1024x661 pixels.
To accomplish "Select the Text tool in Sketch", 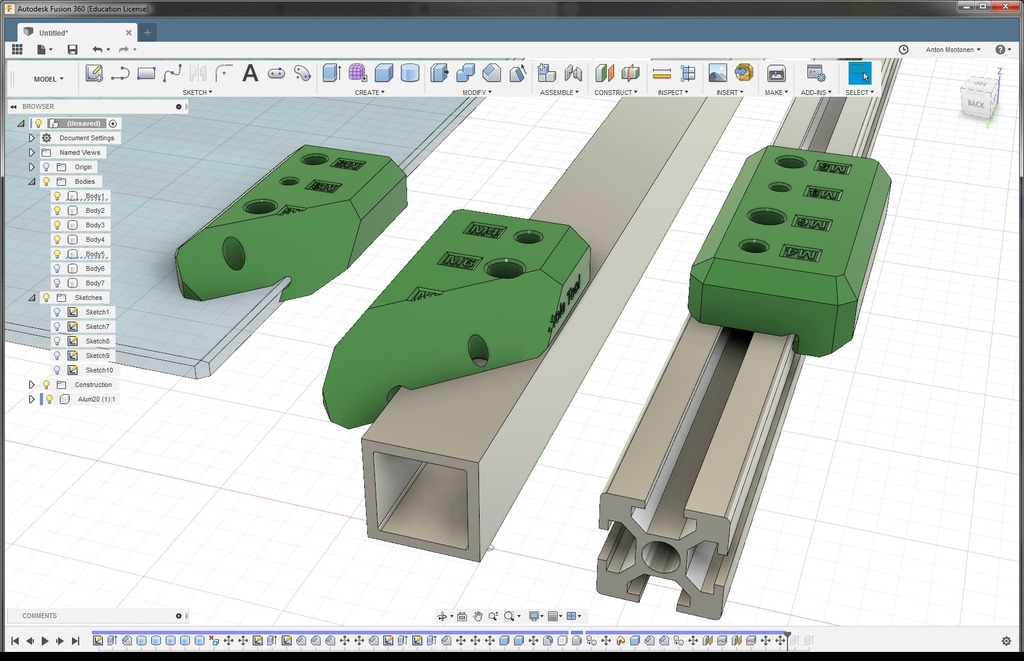I will point(250,73).
